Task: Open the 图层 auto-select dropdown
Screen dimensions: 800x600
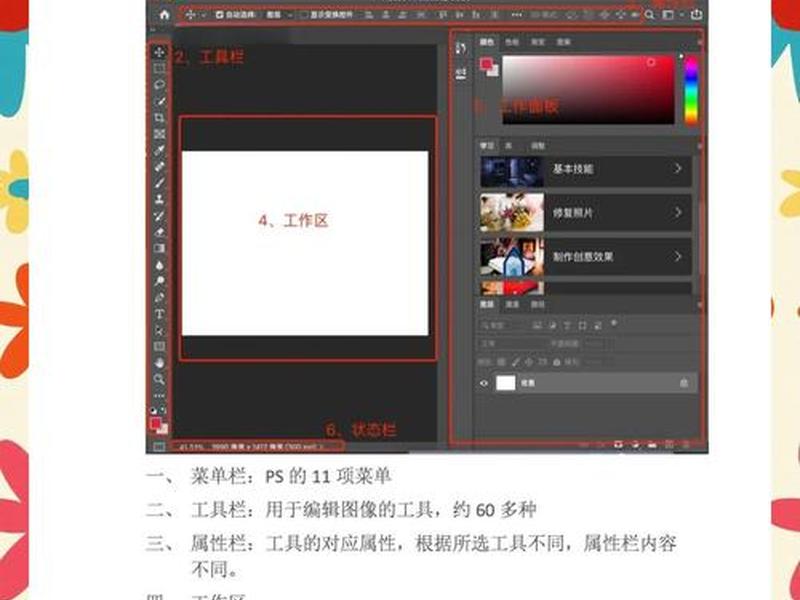Action: [x=279, y=15]
